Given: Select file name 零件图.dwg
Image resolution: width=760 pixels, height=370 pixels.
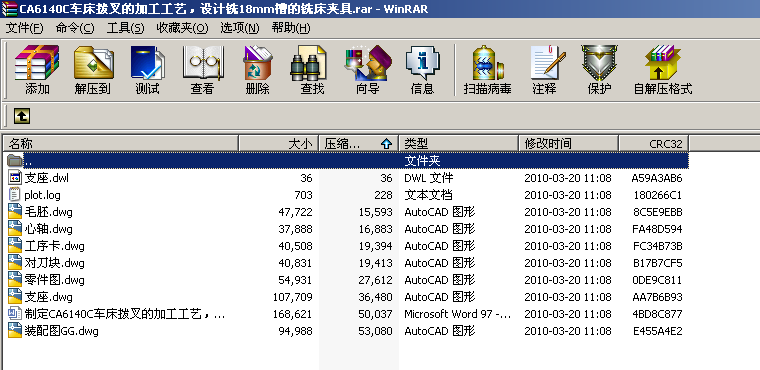Looking at the screenshot, I should pyautogui.click(x=54, y=280).
